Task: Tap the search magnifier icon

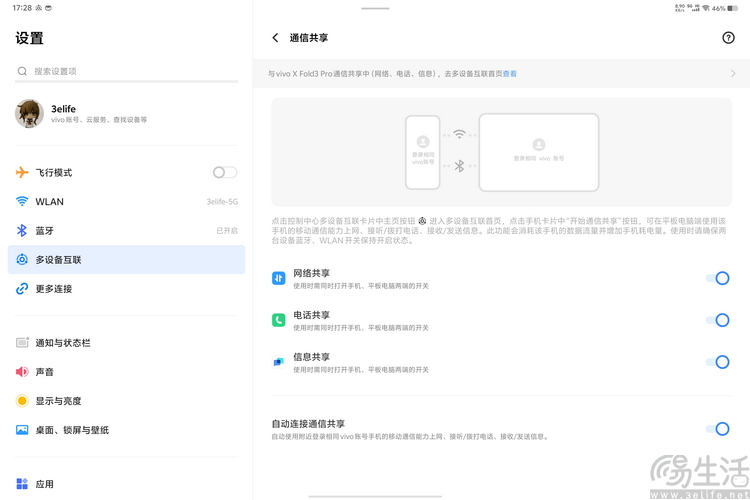Action: 22,71
